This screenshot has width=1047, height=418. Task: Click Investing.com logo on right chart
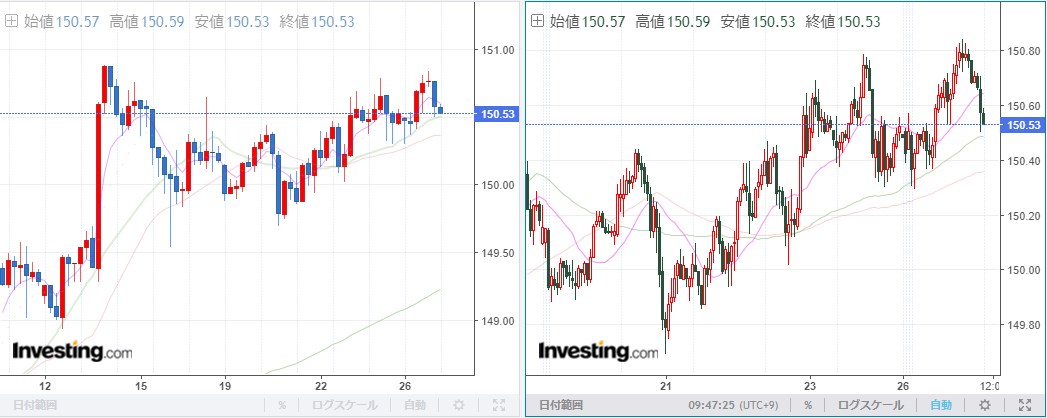click(598, 351)
